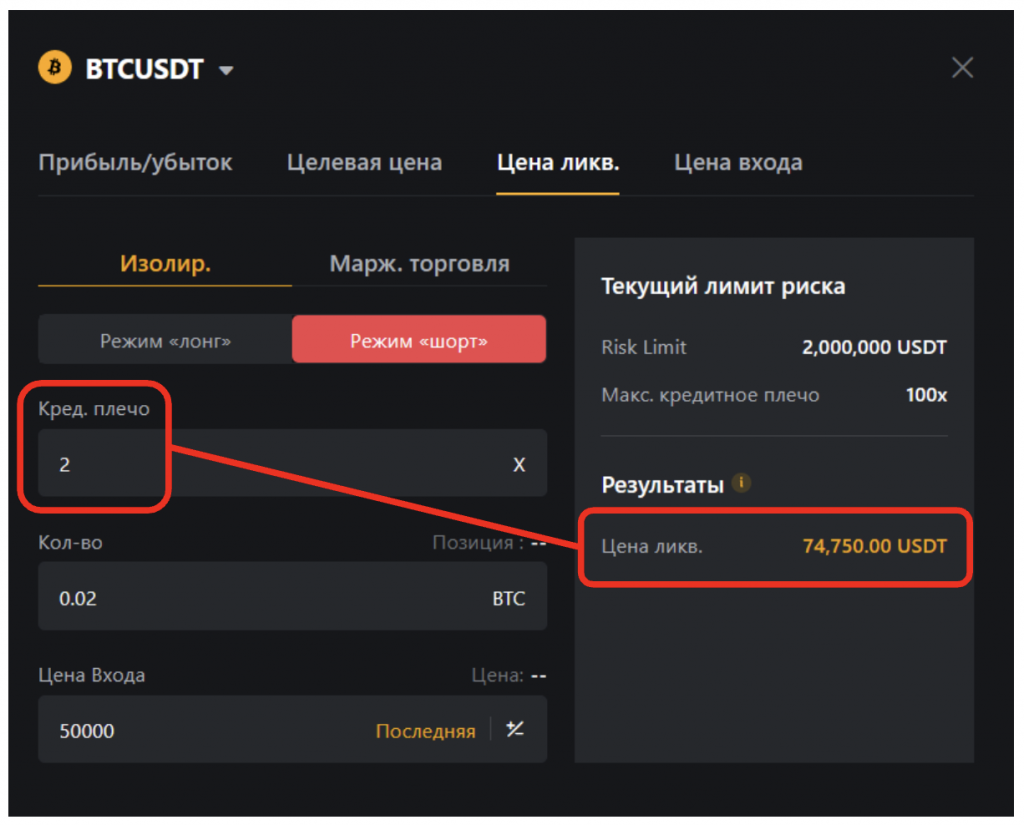Switch to Марж. торговля mode
The width and height of the screenshot is (1024, 825).
(x=419, y=264)
